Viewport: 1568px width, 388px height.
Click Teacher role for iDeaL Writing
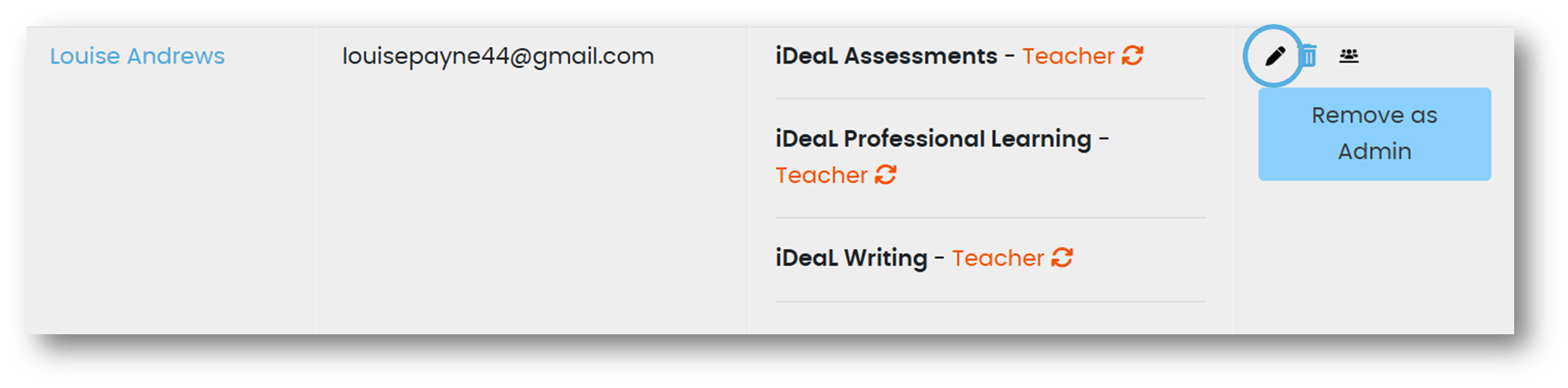pos(998,257)
